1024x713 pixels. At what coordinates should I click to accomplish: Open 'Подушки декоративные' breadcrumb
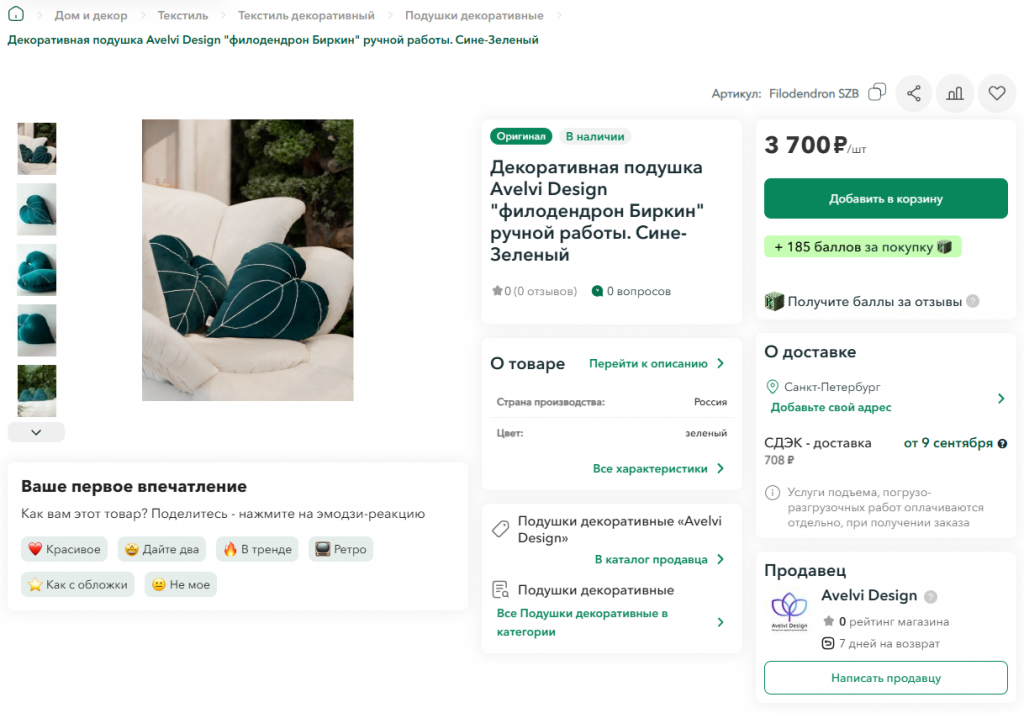point(473,15)
